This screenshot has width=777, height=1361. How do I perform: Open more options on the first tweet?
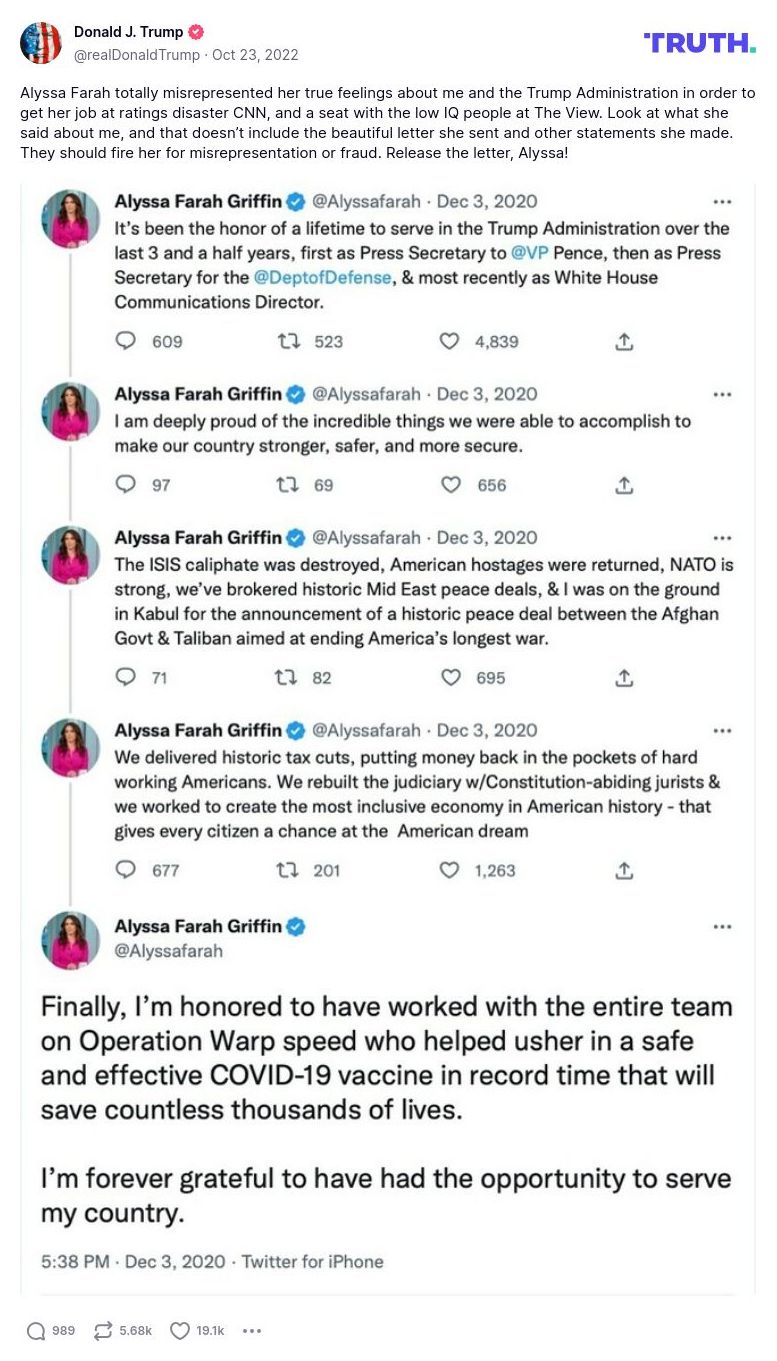pos(722,201)
